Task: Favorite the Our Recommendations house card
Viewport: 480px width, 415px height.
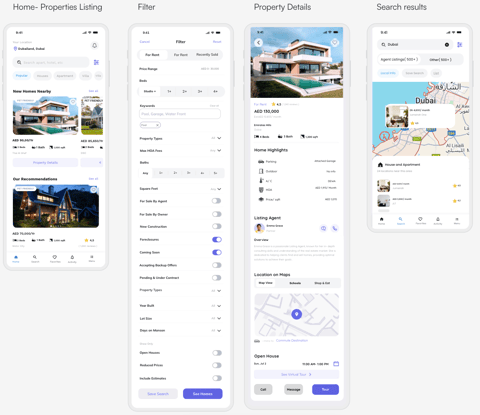Action: (94, 190)
